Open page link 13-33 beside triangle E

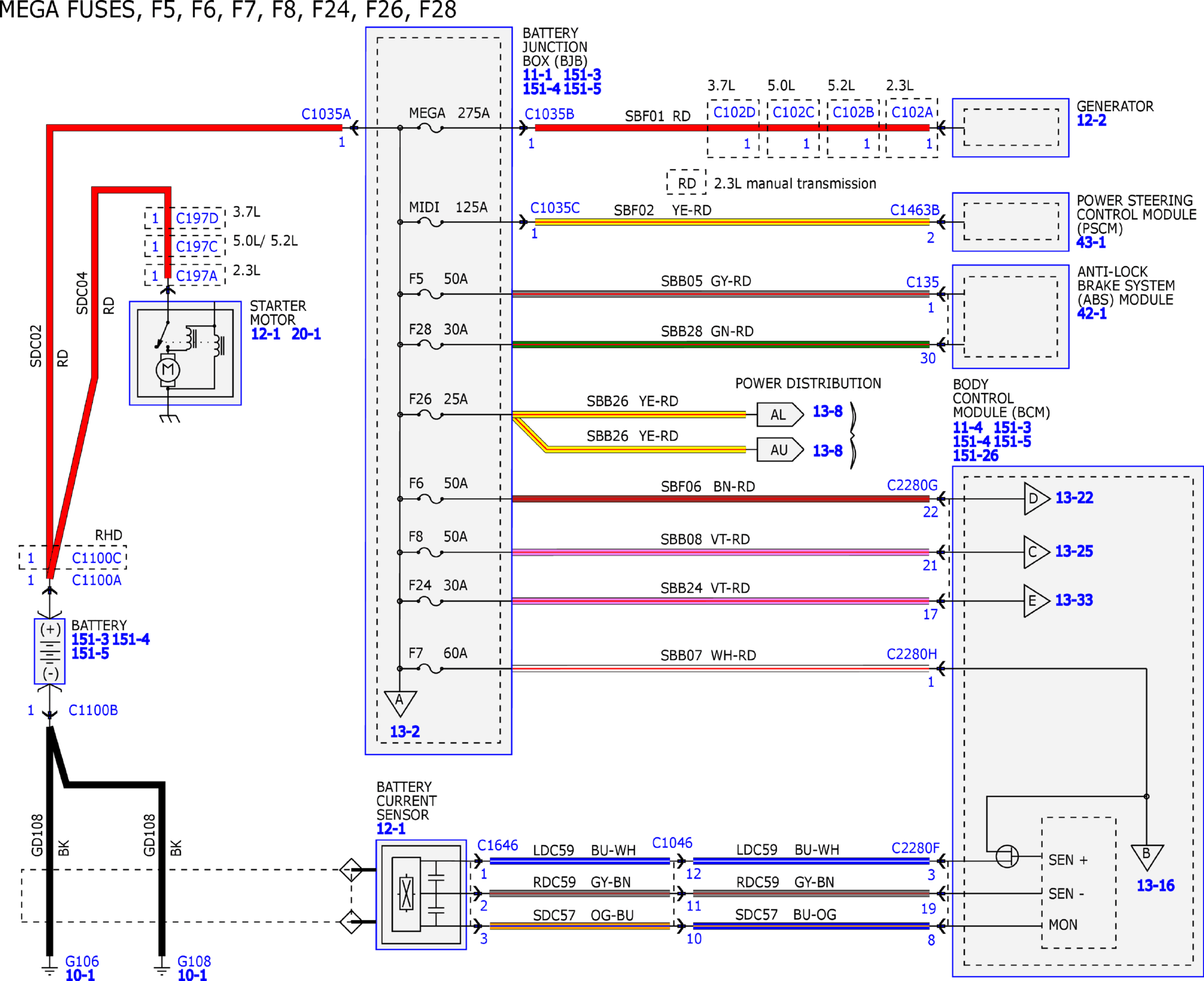point(1074,600)
